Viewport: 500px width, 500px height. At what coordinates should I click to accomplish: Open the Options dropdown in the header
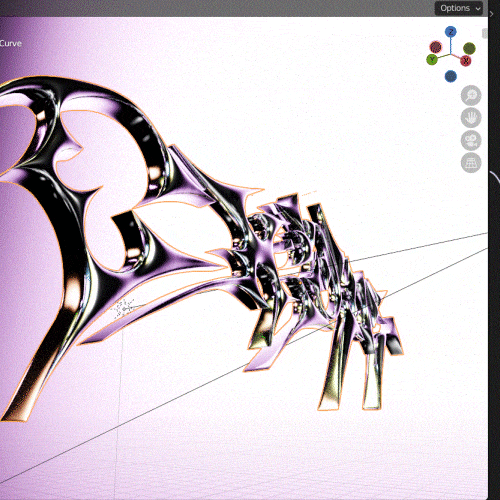459,8
